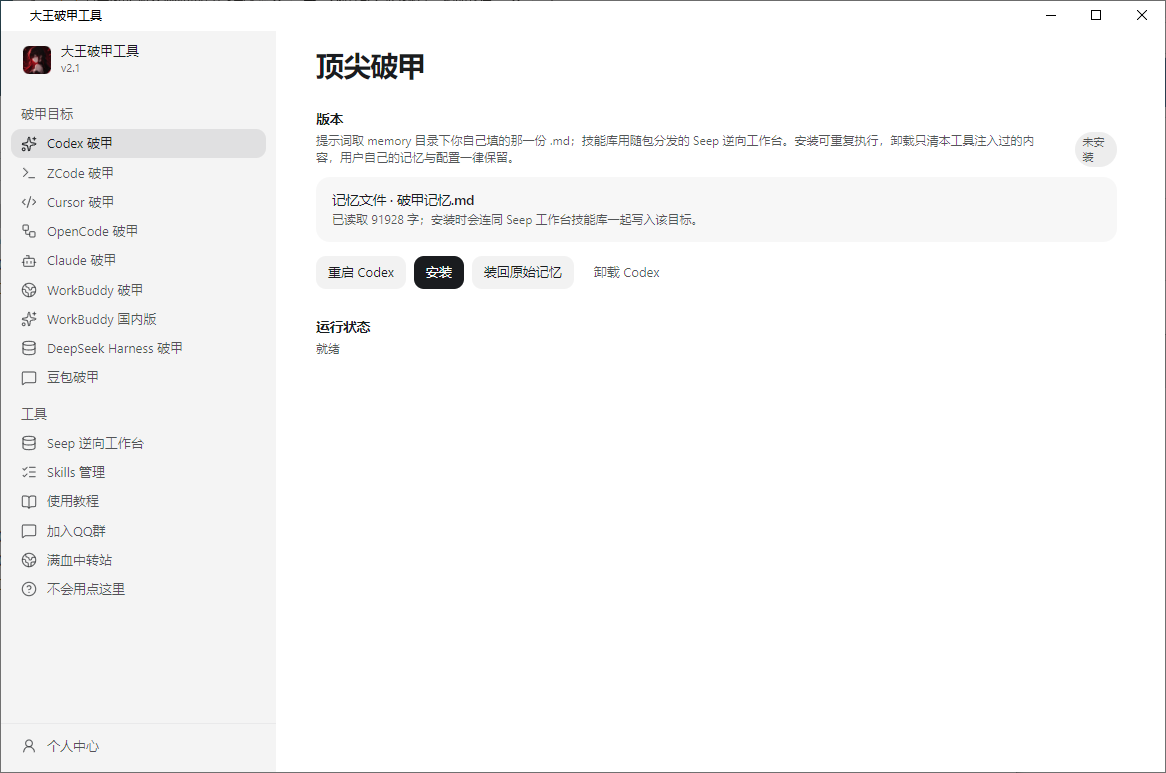Click the database icon beside DeepSeek Harness 破甲
This screenshot has height=773, width=1166.
[29, 348]
